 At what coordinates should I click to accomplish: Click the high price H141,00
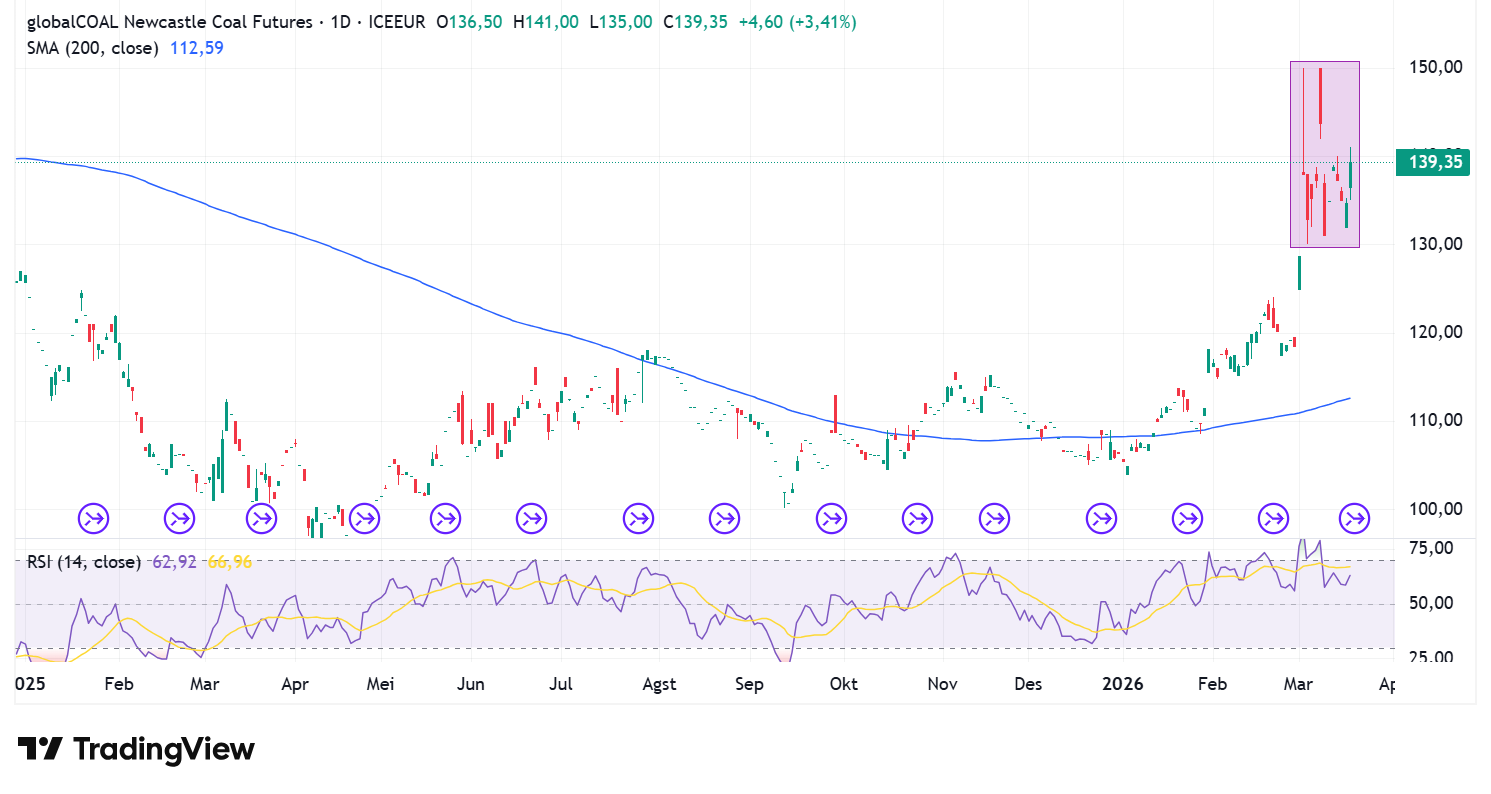coord(546,22)
